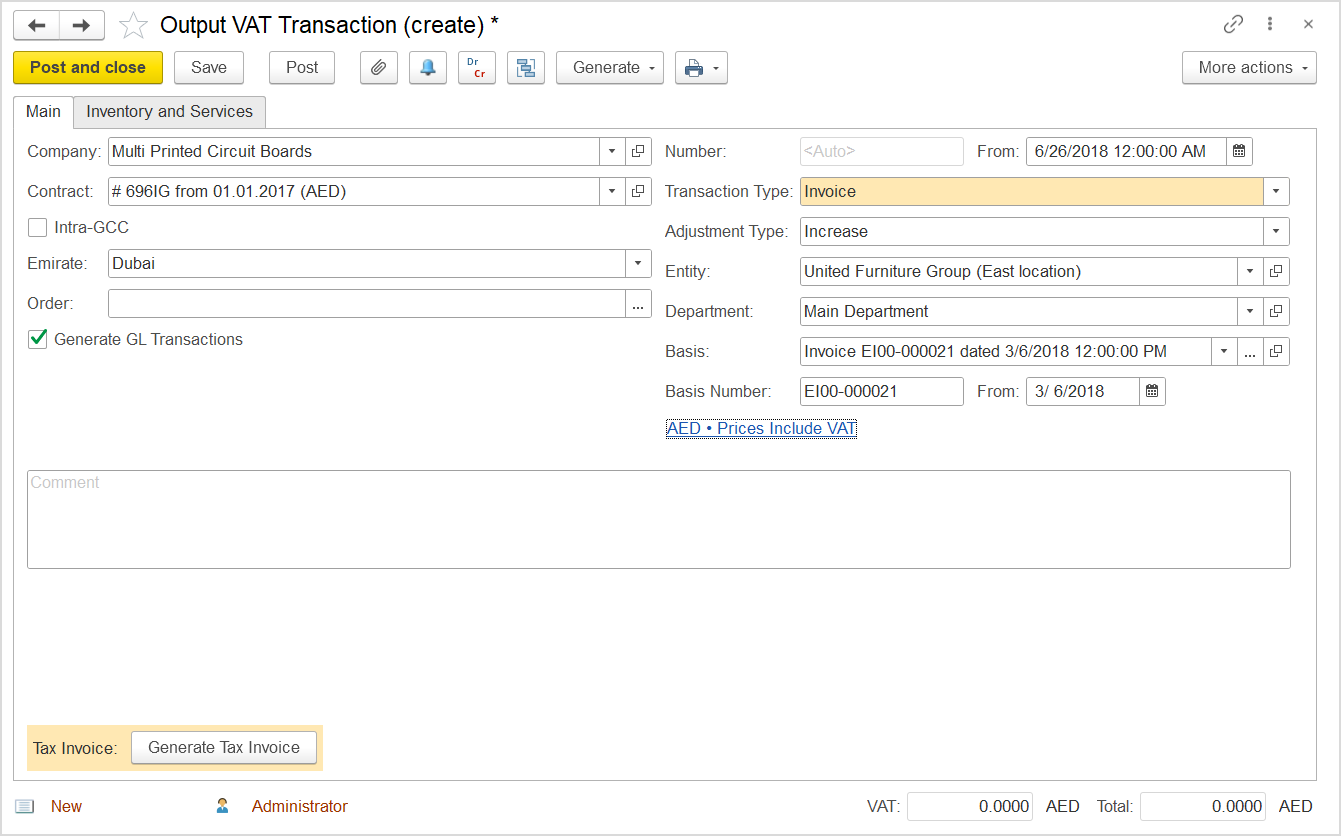The height and width of the screenshot is (836, 1341).
Task: Close the Output VAT Transaction form
Action: [x=1308, y=24]
